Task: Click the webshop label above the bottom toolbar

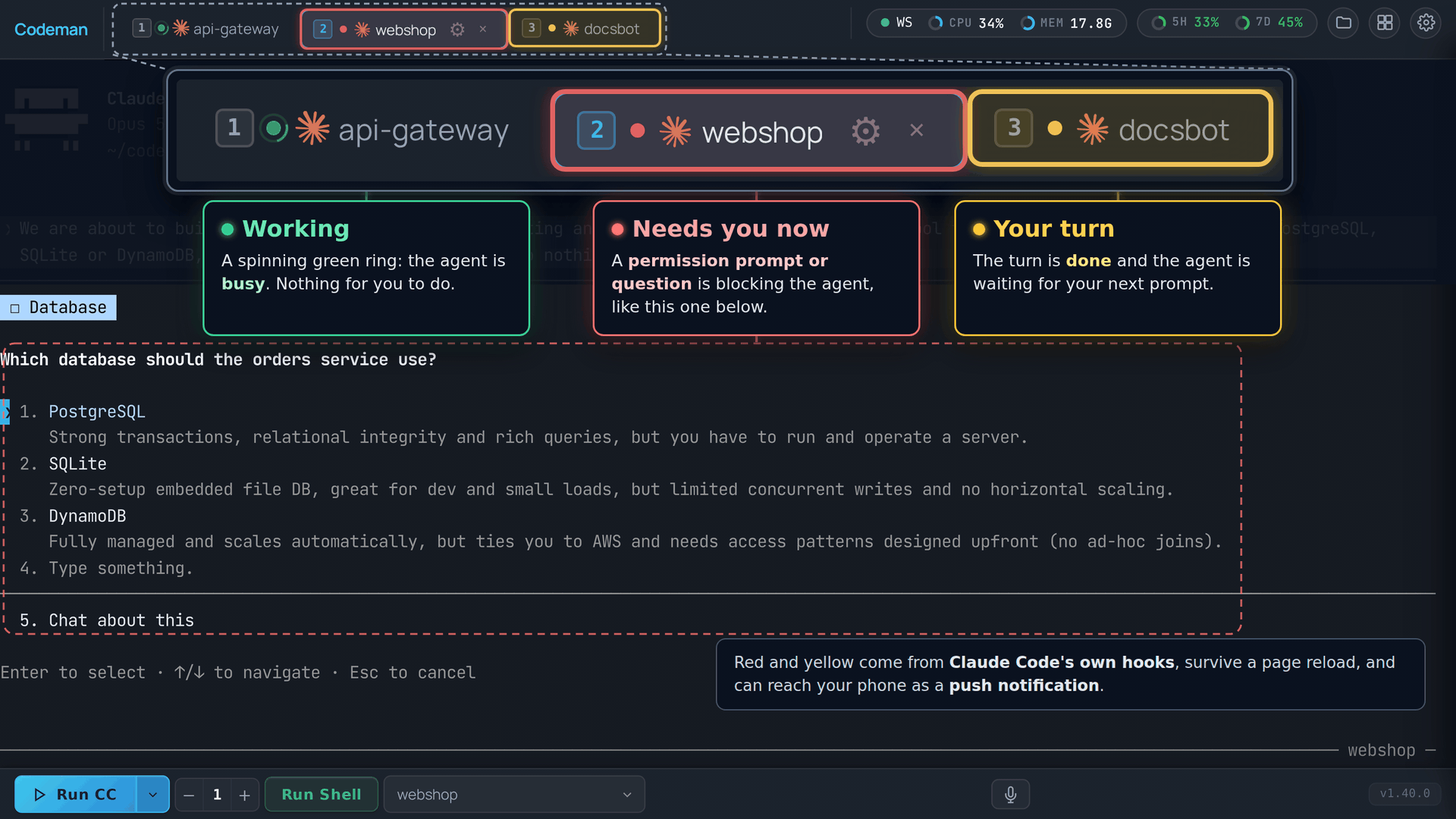Action: pos(1381,750)
